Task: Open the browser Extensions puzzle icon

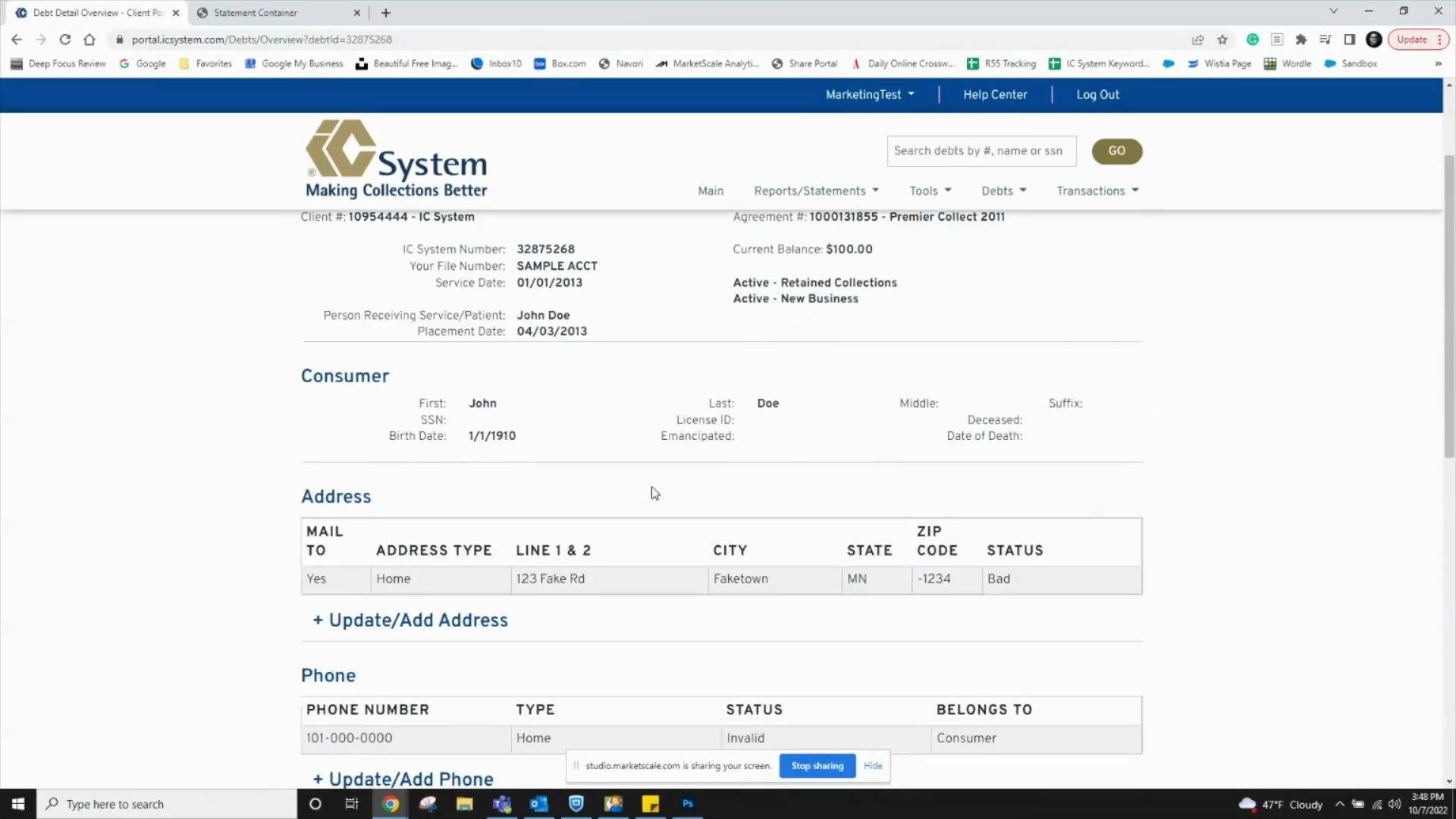Action: click(x=1301, y=39)
